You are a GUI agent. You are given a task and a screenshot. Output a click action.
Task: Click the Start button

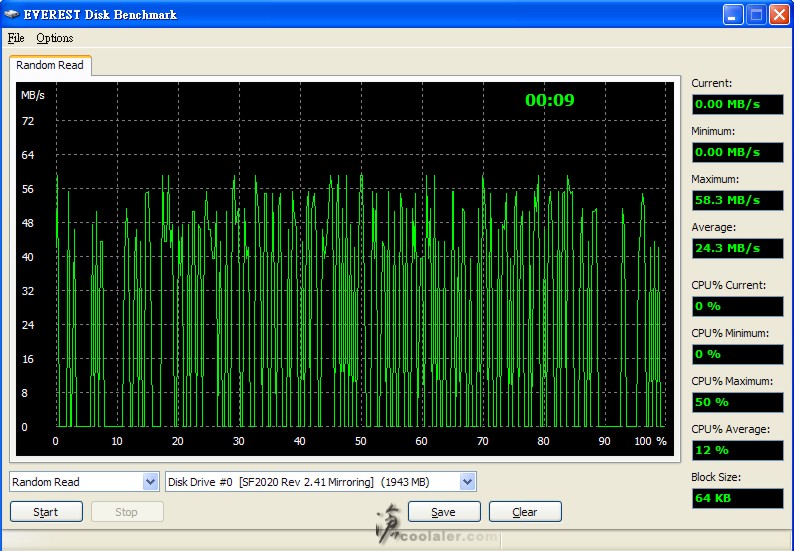click(46, 511)
